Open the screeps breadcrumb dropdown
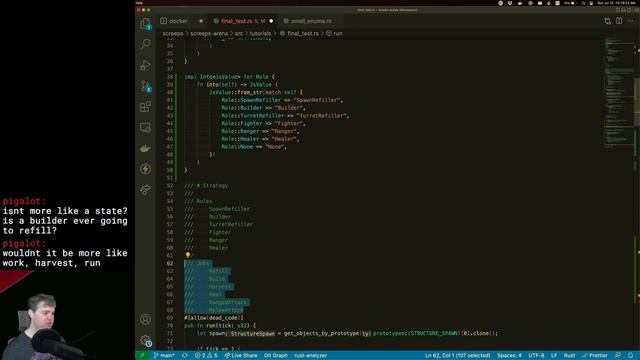640x360 pixels. coord(173,33)
